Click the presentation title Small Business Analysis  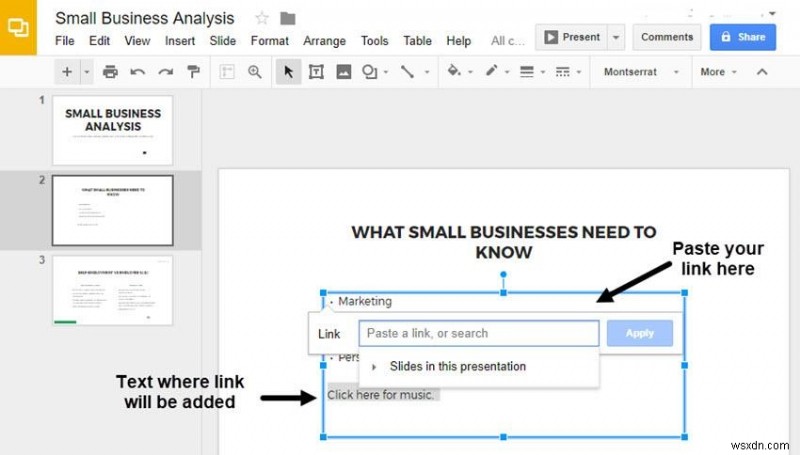(x=144, y=18)
